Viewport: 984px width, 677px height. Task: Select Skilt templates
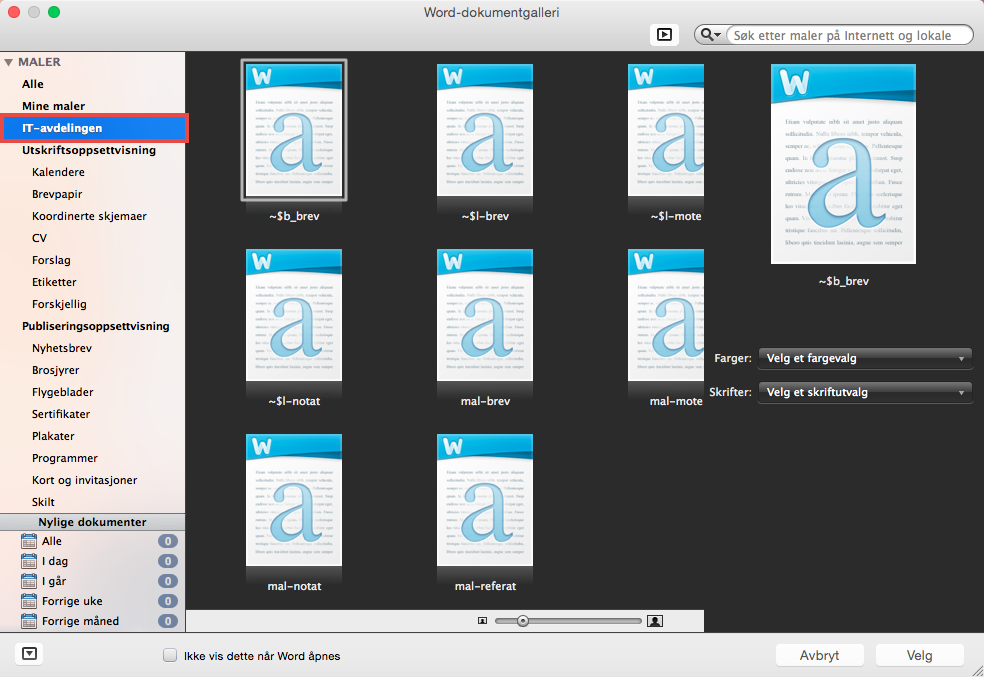(43, 501)
